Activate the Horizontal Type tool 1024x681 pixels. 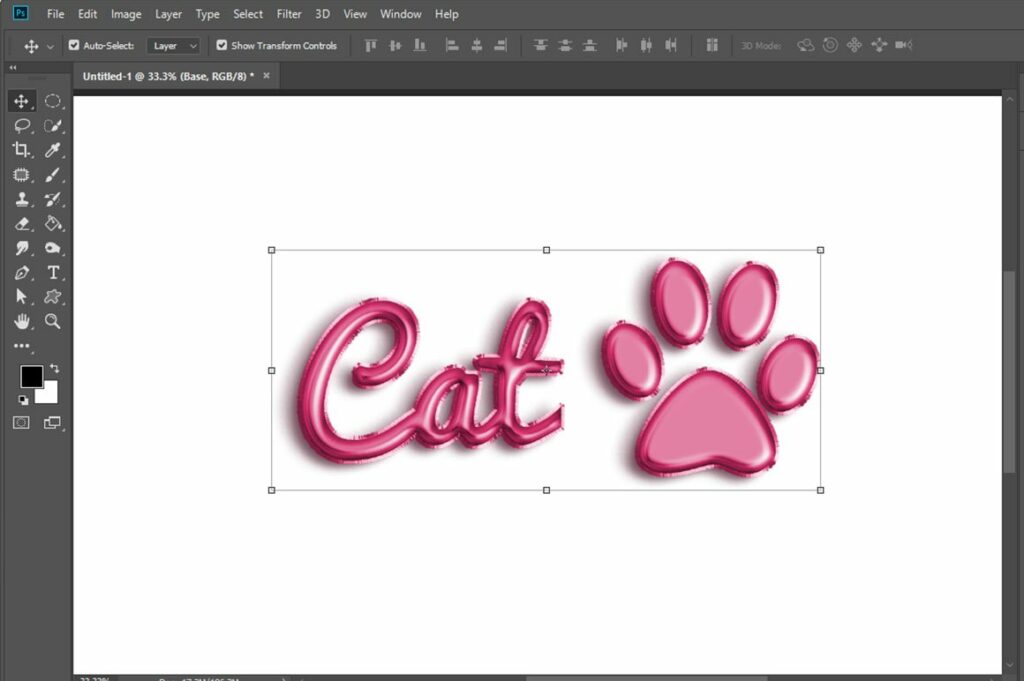[53, 272]
